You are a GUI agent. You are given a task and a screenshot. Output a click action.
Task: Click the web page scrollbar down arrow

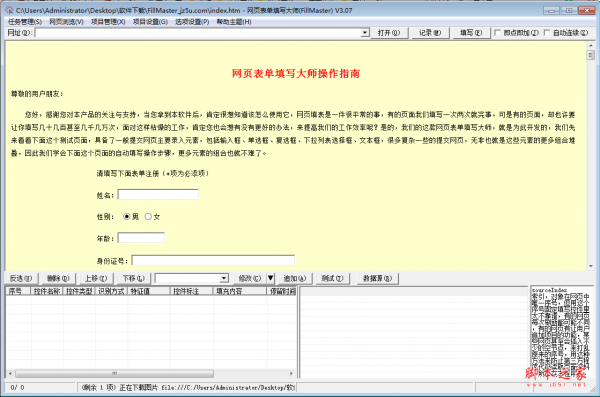591,266
